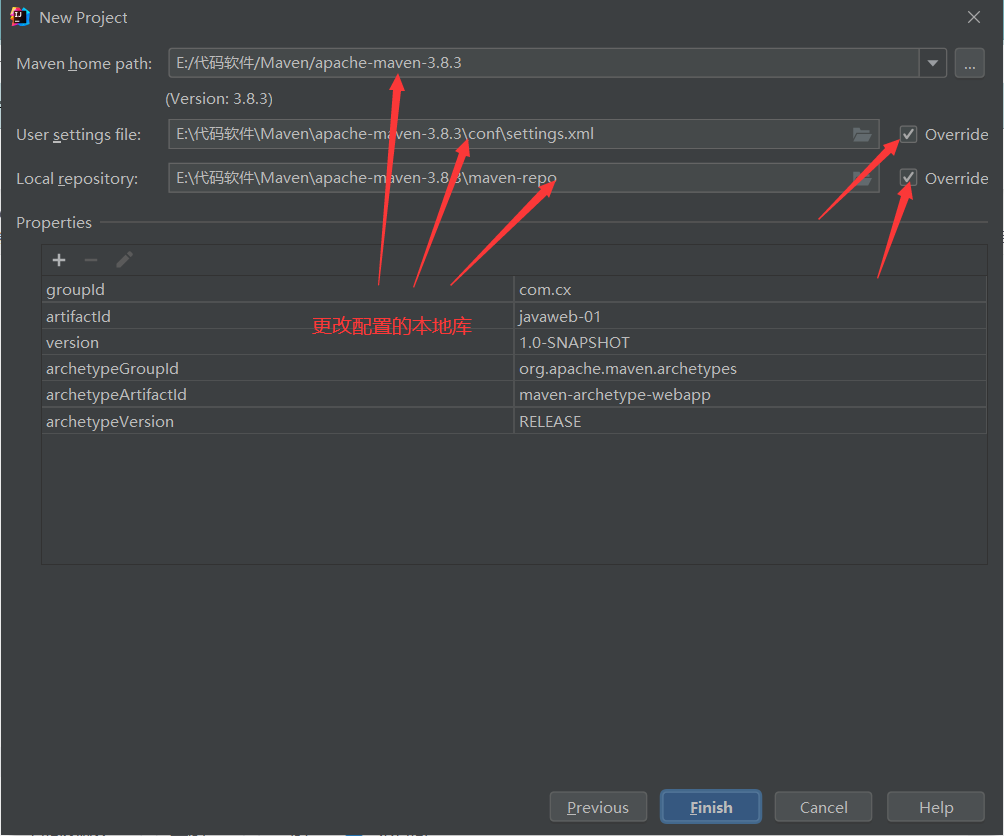Open Help for this dialog

936,807
